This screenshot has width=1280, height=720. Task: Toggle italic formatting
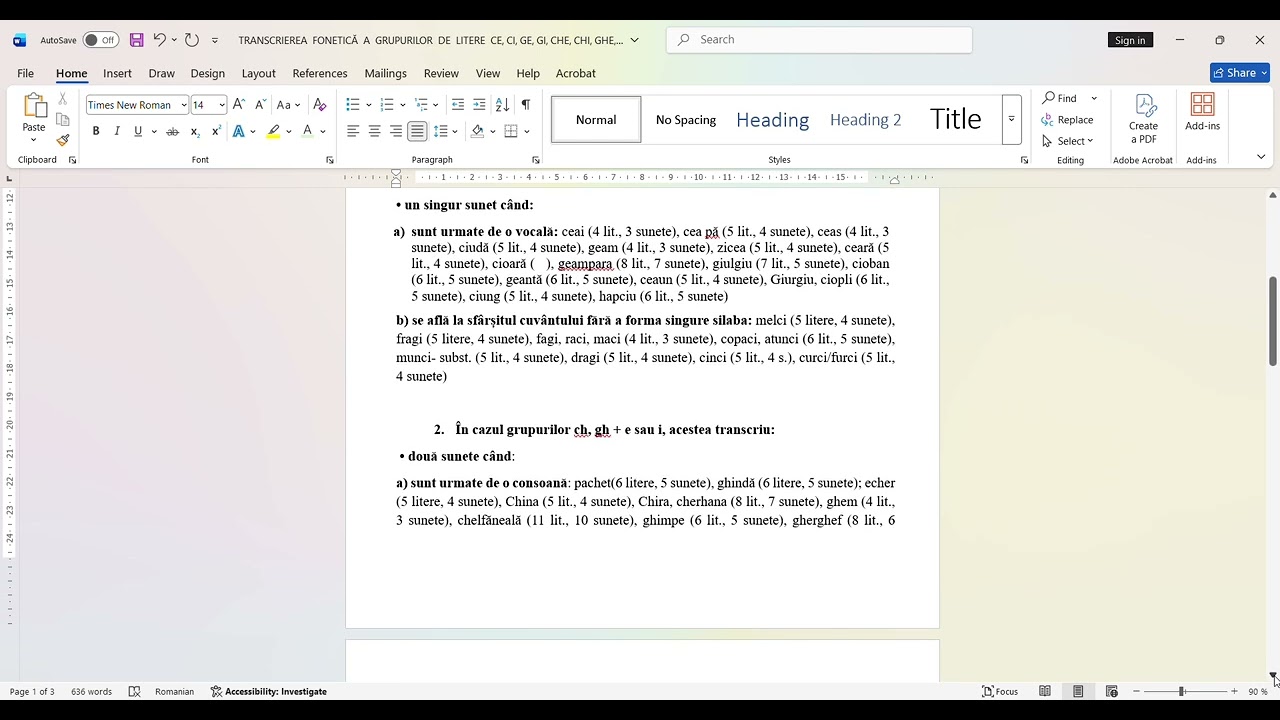[117, 131]
